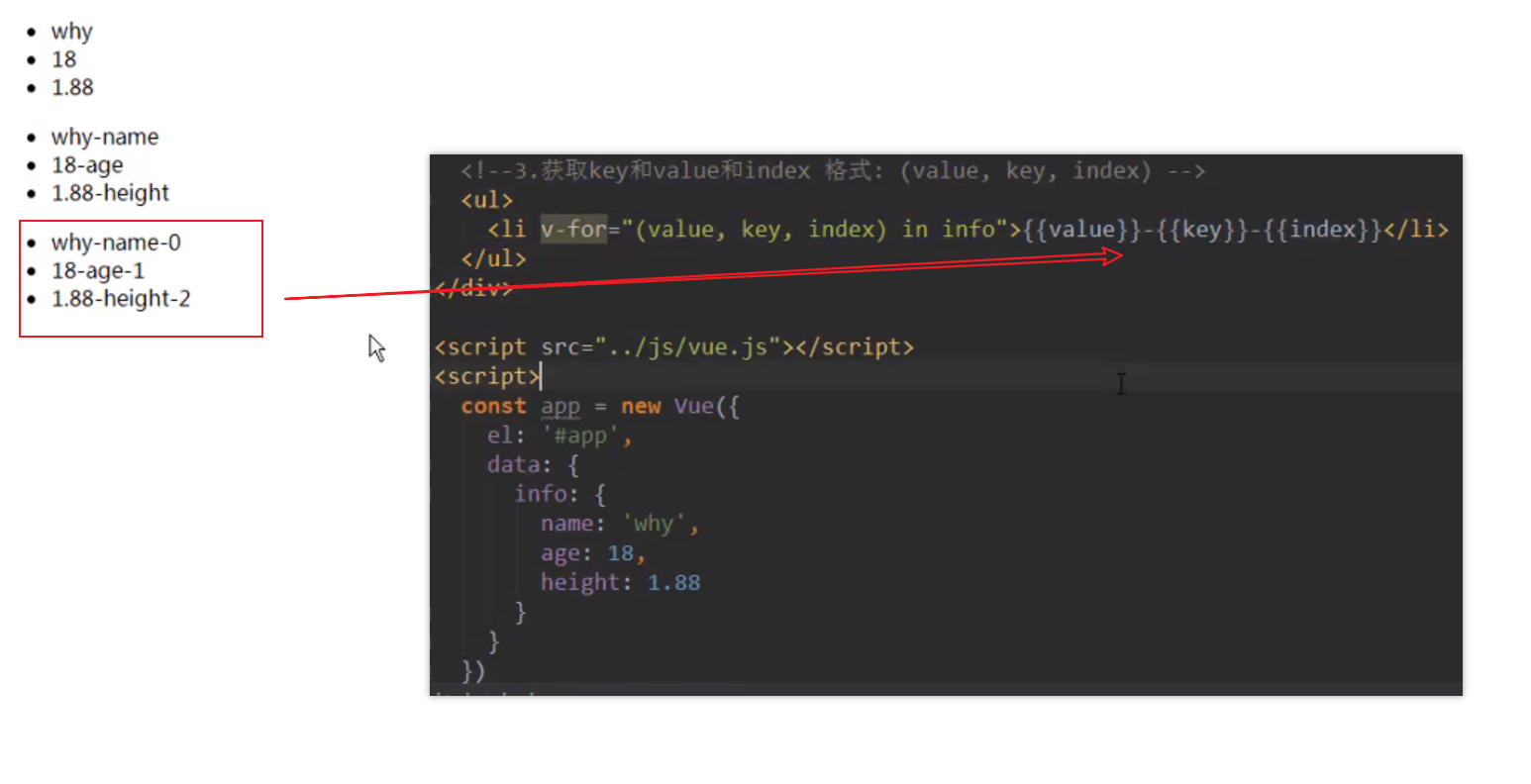Viewport: 1531px width, 784px height.
Task: Click the '1.88-height-2' list item
Action: pyautogui.click(x=121, y=299)
